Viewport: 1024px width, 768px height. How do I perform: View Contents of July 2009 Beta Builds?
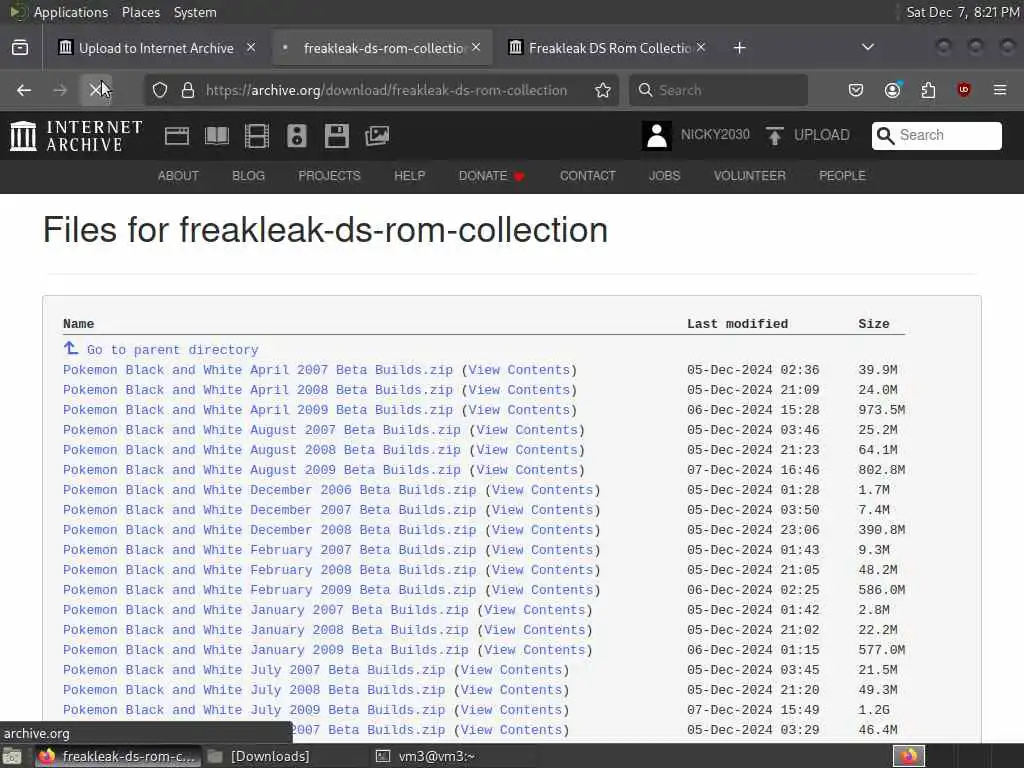(x=511, y=710)
